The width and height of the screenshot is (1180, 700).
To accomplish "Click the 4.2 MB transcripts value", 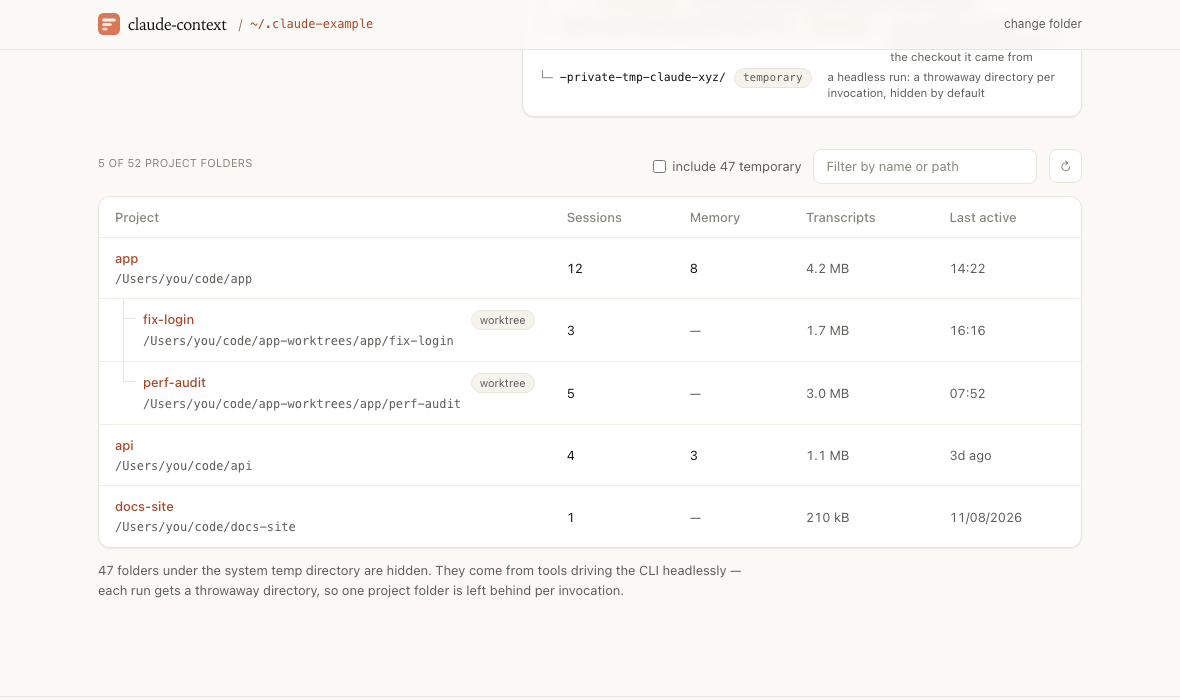I will (x=828, y=269).
